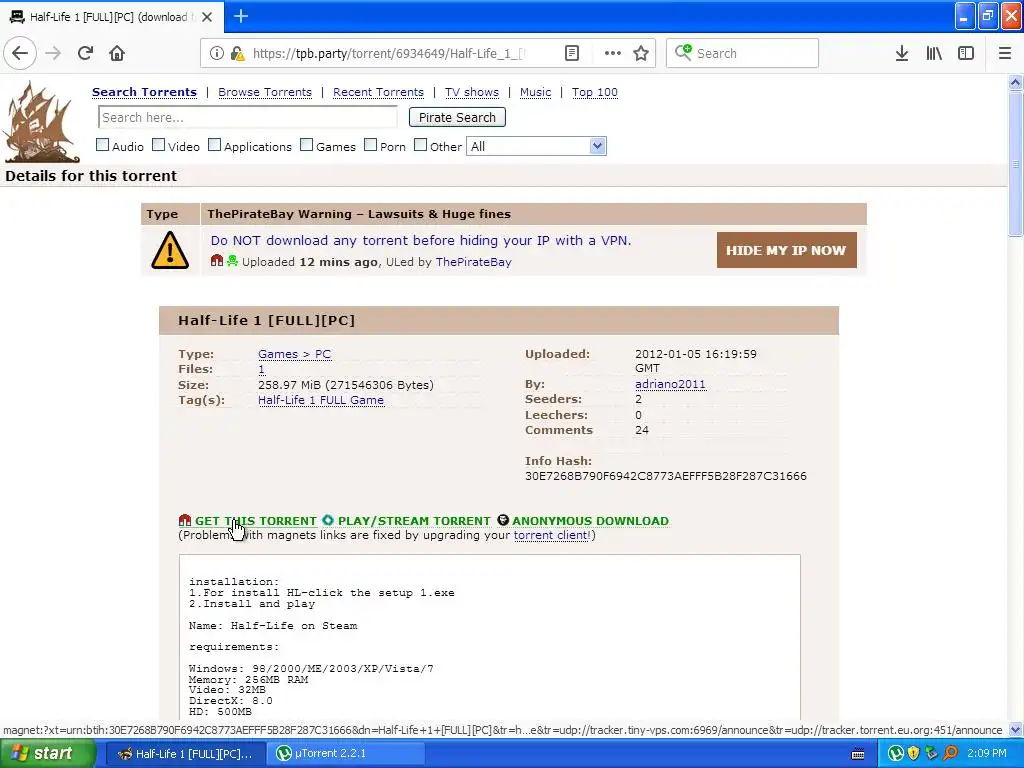1024x768 pixels.
Task: Open Top 100 menu link
Action: click(595, 92)
